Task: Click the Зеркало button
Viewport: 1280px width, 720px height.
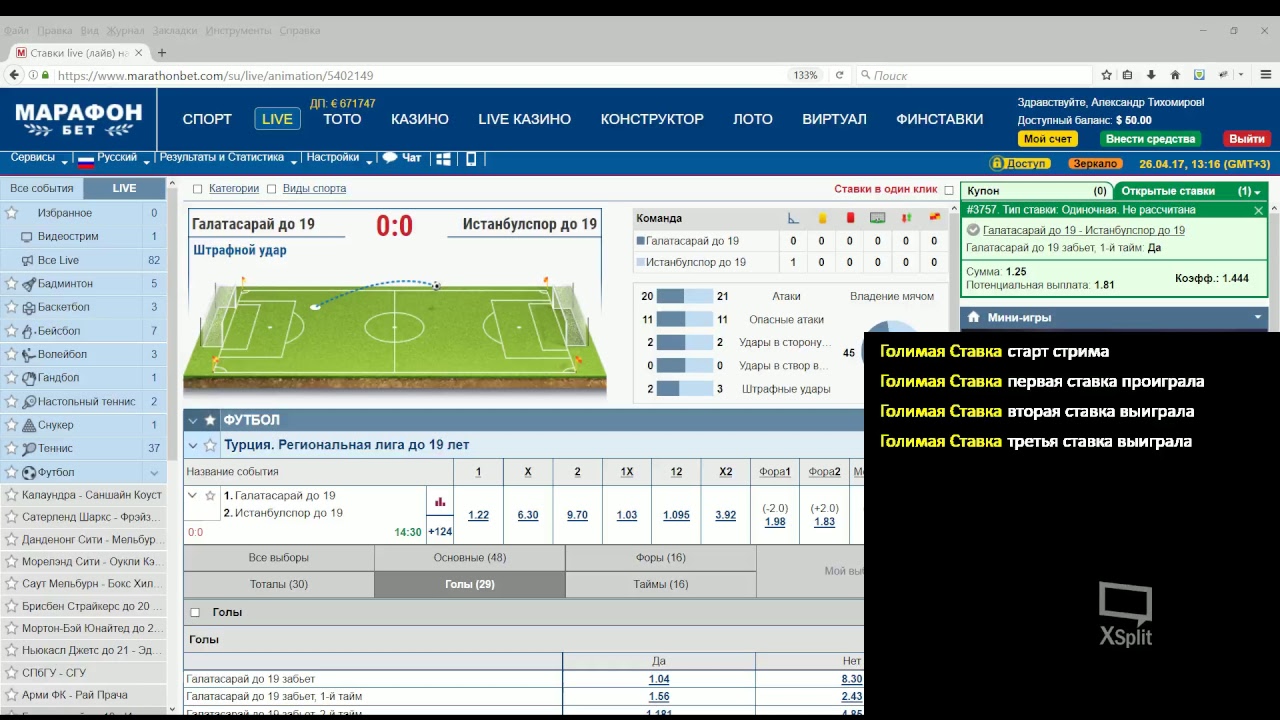Action: click(x=1094, y=163)
